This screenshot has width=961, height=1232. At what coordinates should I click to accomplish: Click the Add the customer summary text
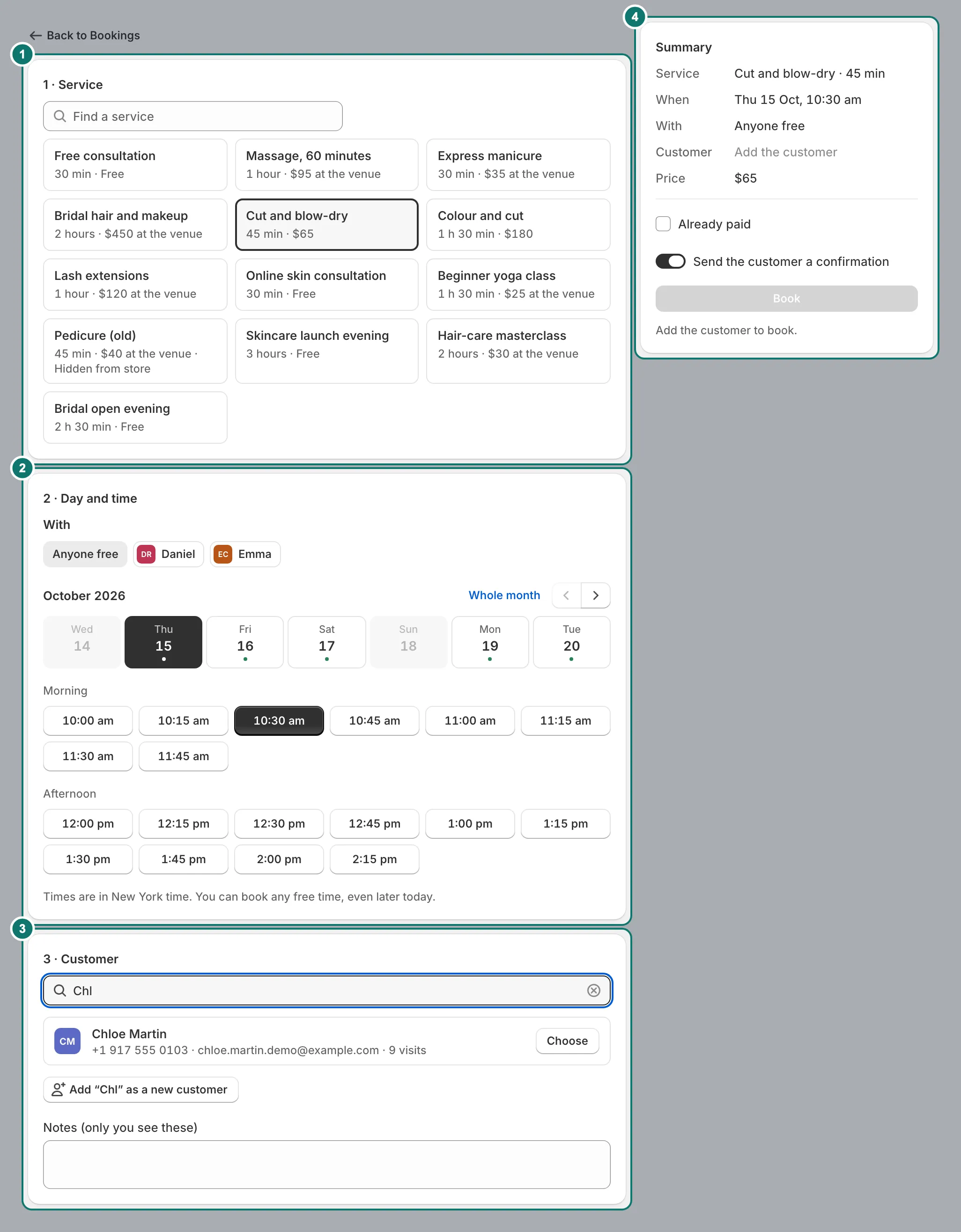coord(785,152)
